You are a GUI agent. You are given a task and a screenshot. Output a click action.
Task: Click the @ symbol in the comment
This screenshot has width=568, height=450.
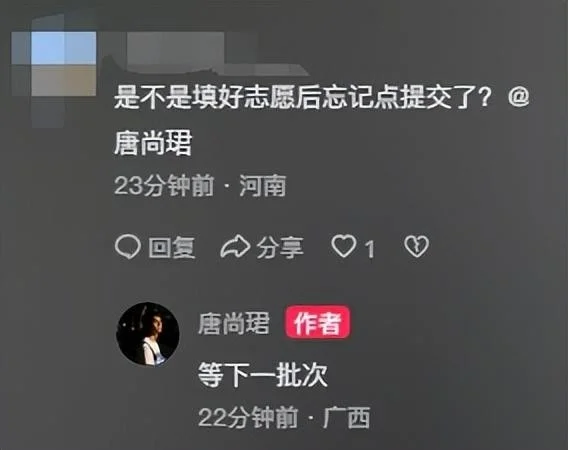[x=519, y=97]
